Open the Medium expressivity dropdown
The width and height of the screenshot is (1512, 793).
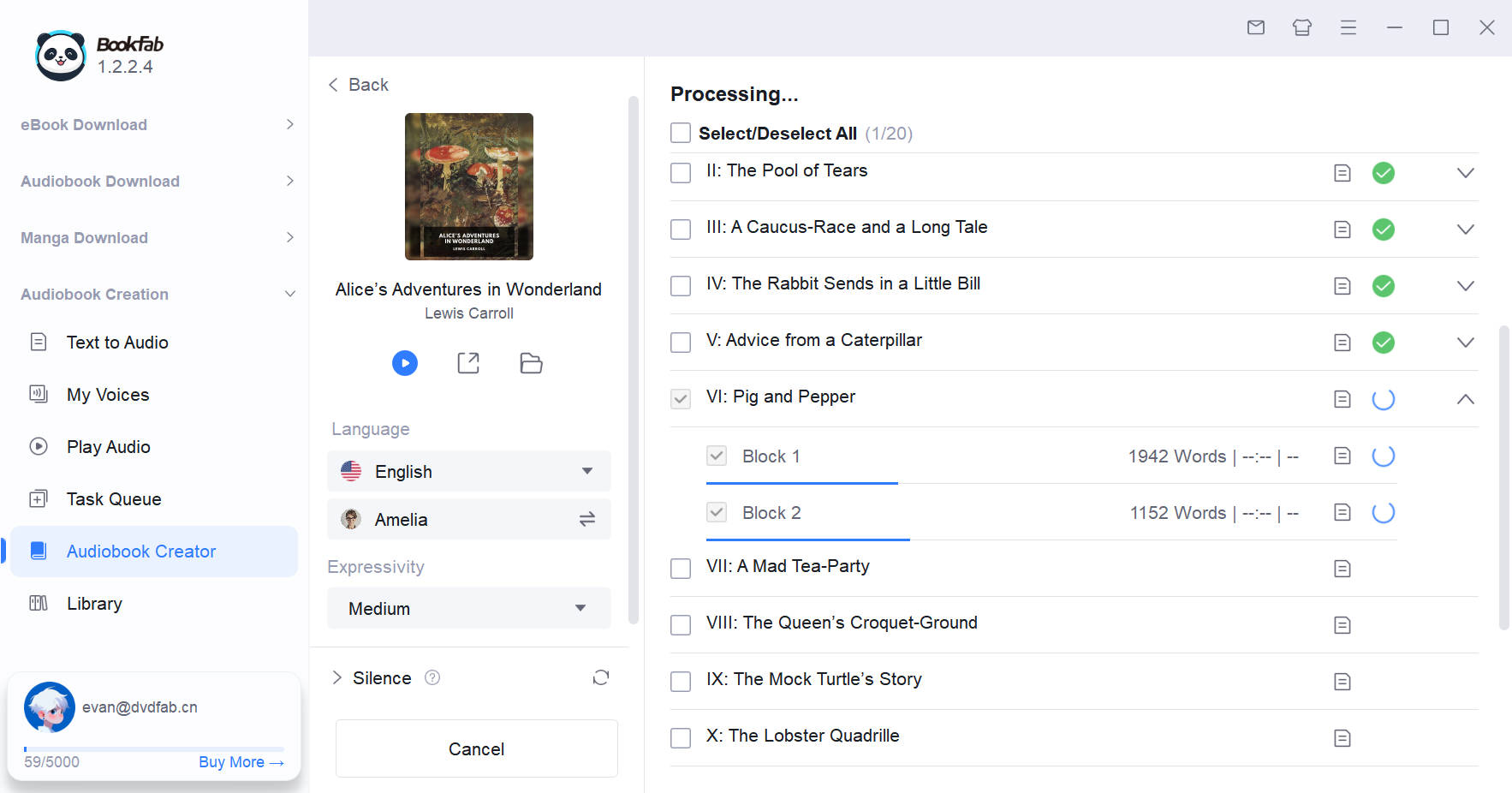pyautogui.click(x=468, y=609)
